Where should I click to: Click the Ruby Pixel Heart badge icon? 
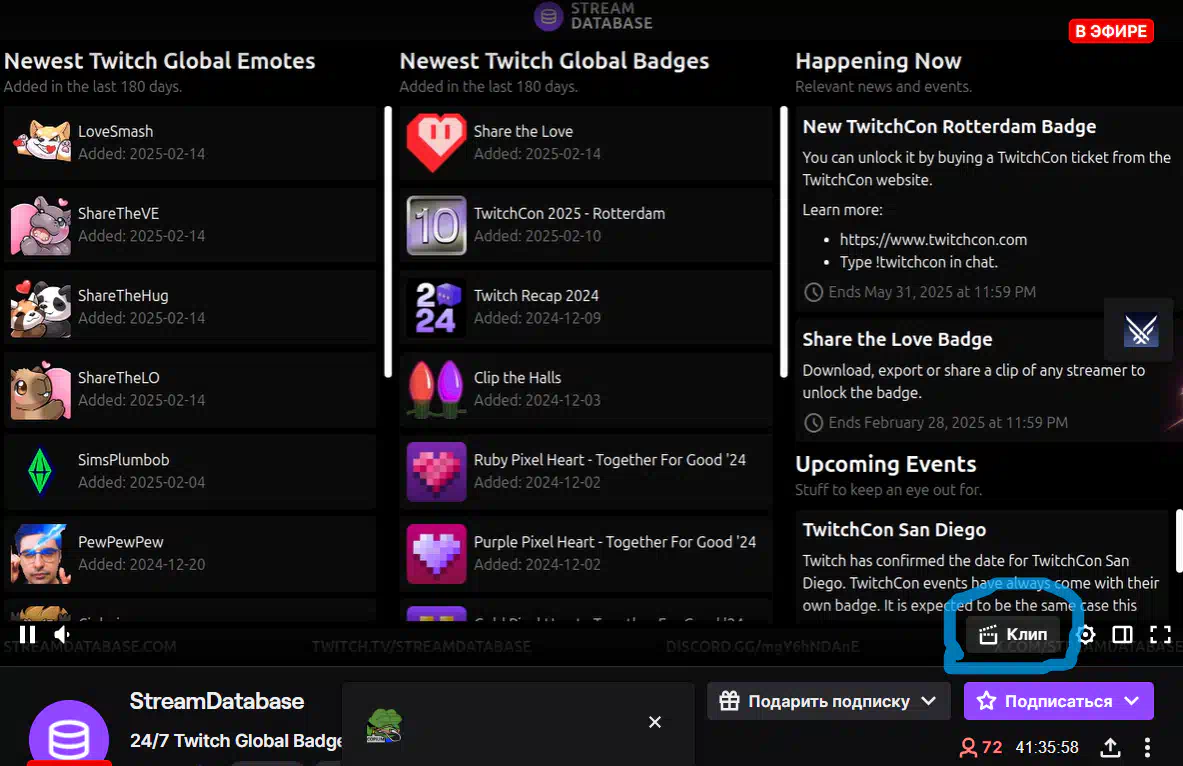click(x=436, y=472)
